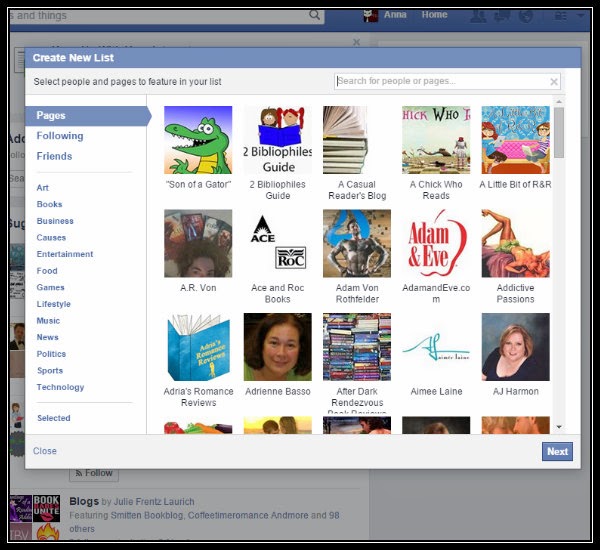Clear the people or pages search field
600x550 pixels.
click(x=553, y=82)
